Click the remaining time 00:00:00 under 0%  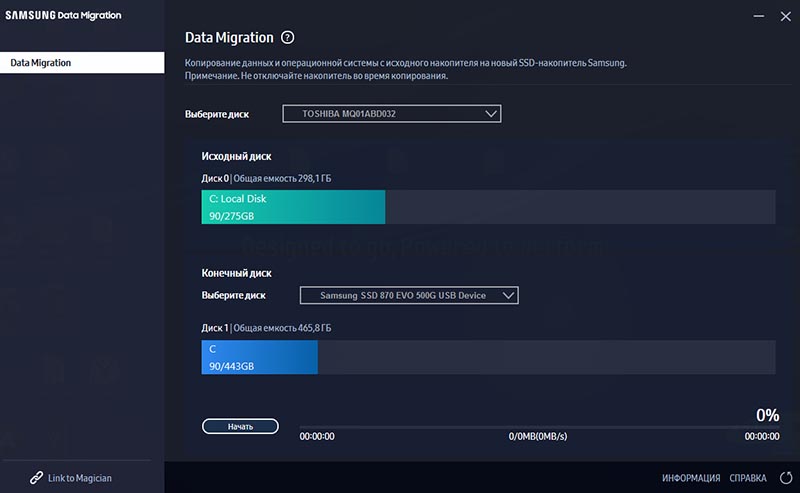(762, 436)
